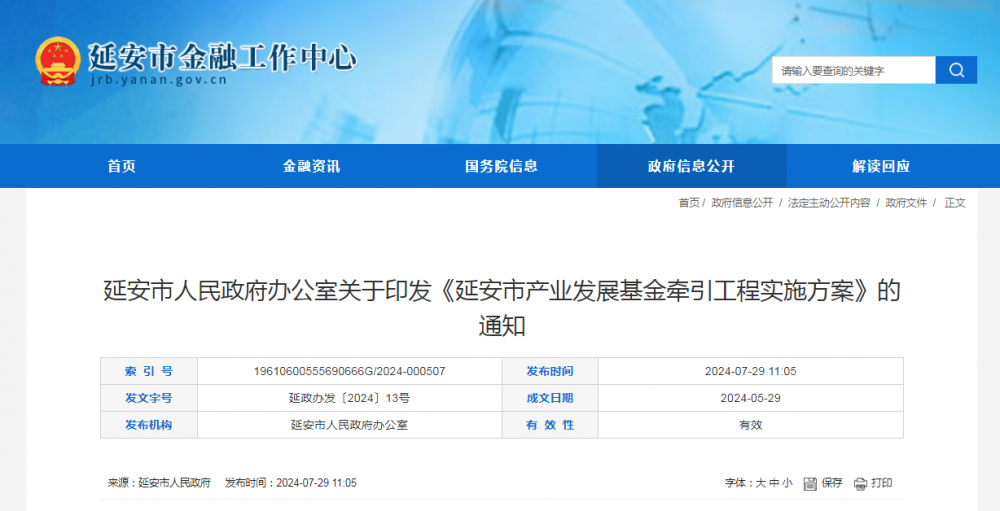Viewport: 1000px width, 511px height.
Task: Click the magnifier search icon button
Action: pos(956,70)
